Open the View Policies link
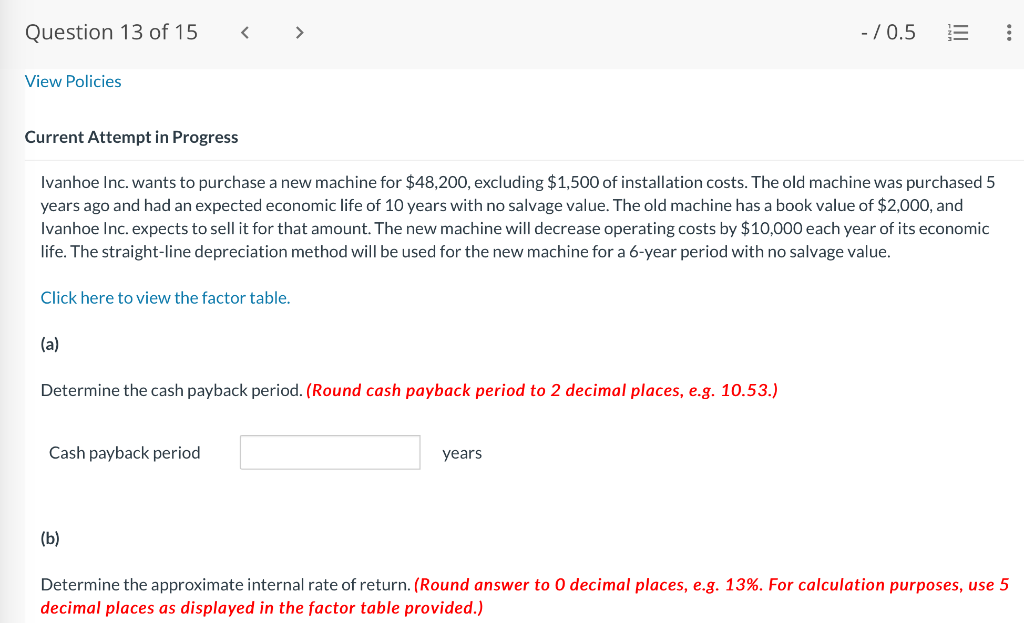Image resolution: width=1024 pixels, height=623 pixels. 72,81
